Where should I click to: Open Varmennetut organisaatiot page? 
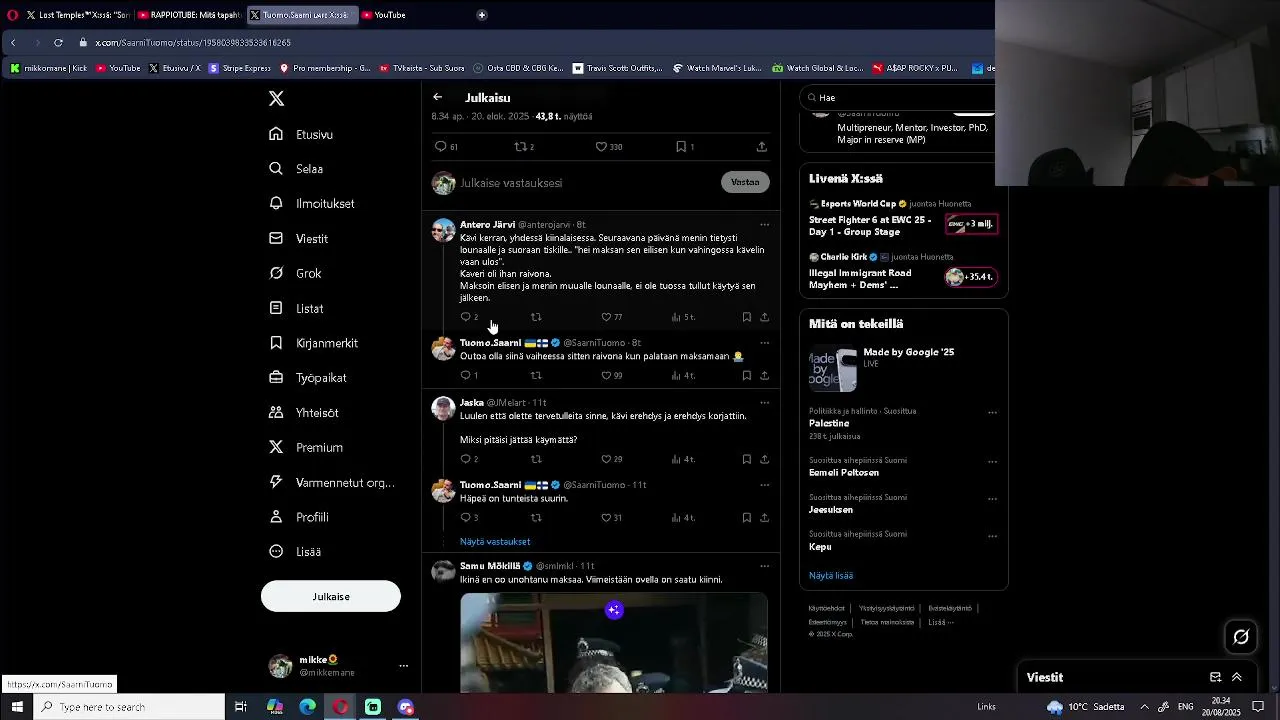(x=332, y=482)
